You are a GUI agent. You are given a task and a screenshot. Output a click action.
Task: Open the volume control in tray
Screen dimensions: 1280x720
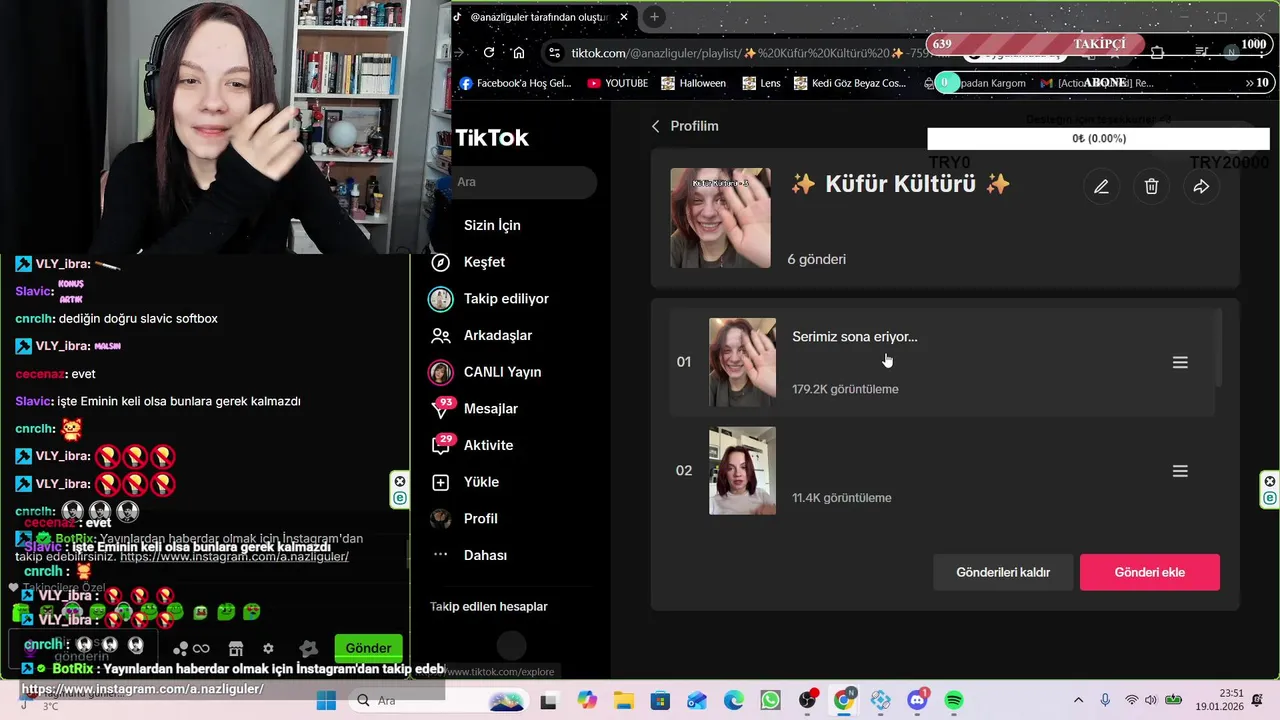[x=1151, y=701]
